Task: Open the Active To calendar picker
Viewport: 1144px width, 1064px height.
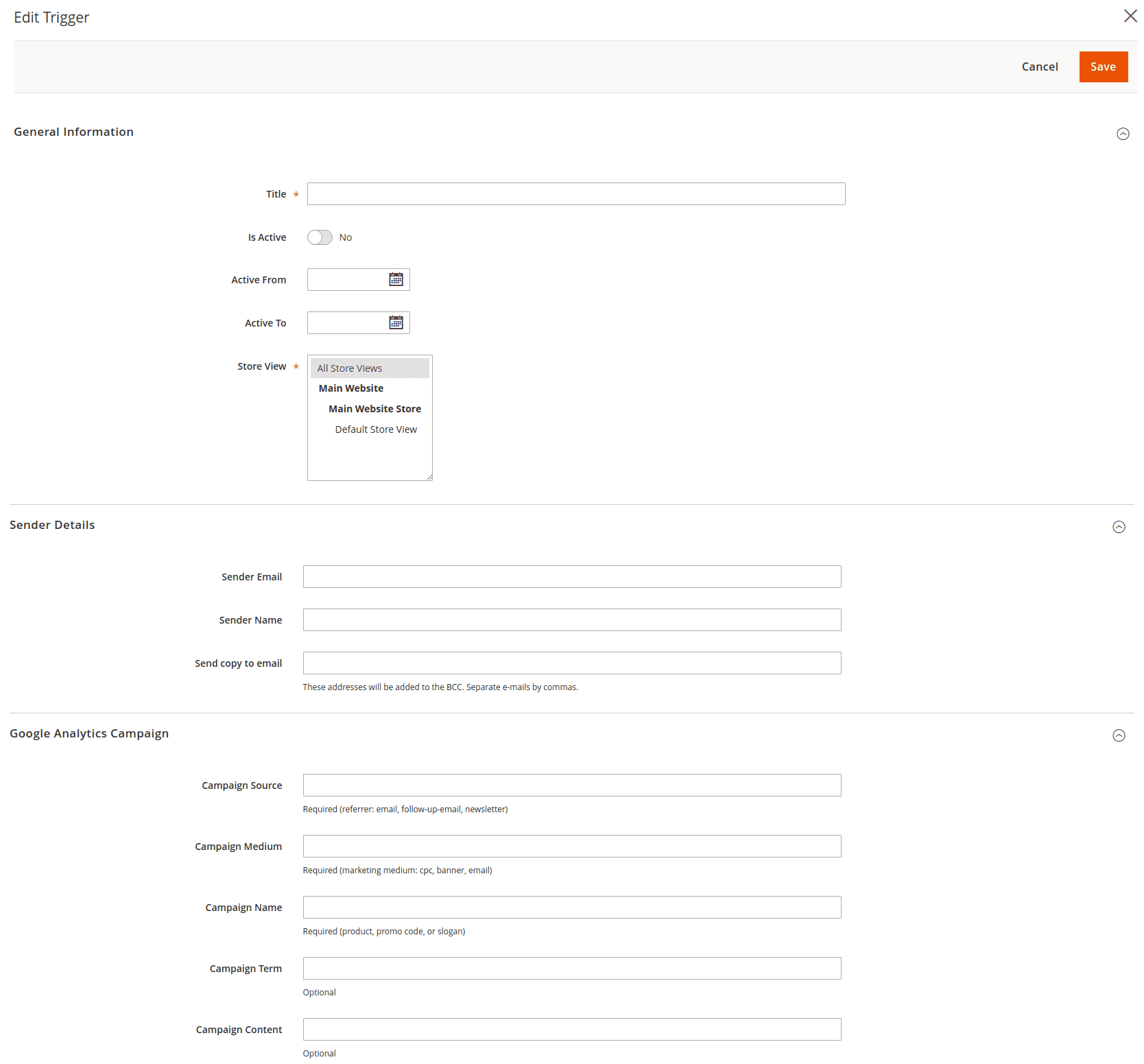Action: click(396, 322)
